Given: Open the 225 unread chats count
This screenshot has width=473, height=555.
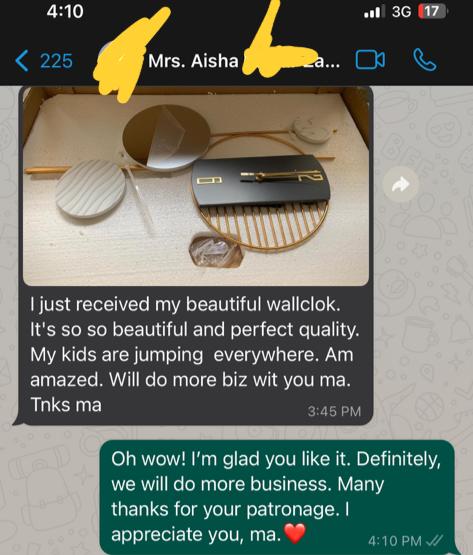Looking at the screenshot, I should click(56, 61).
